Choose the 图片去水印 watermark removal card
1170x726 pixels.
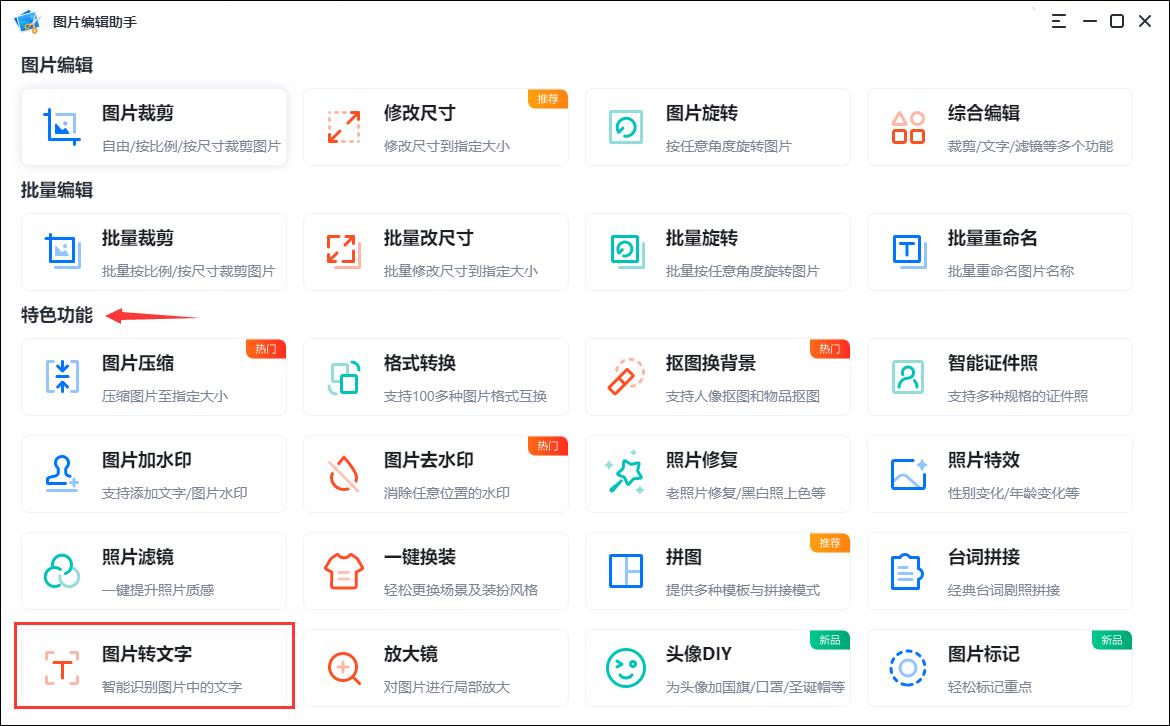click(x=435, y=474)
